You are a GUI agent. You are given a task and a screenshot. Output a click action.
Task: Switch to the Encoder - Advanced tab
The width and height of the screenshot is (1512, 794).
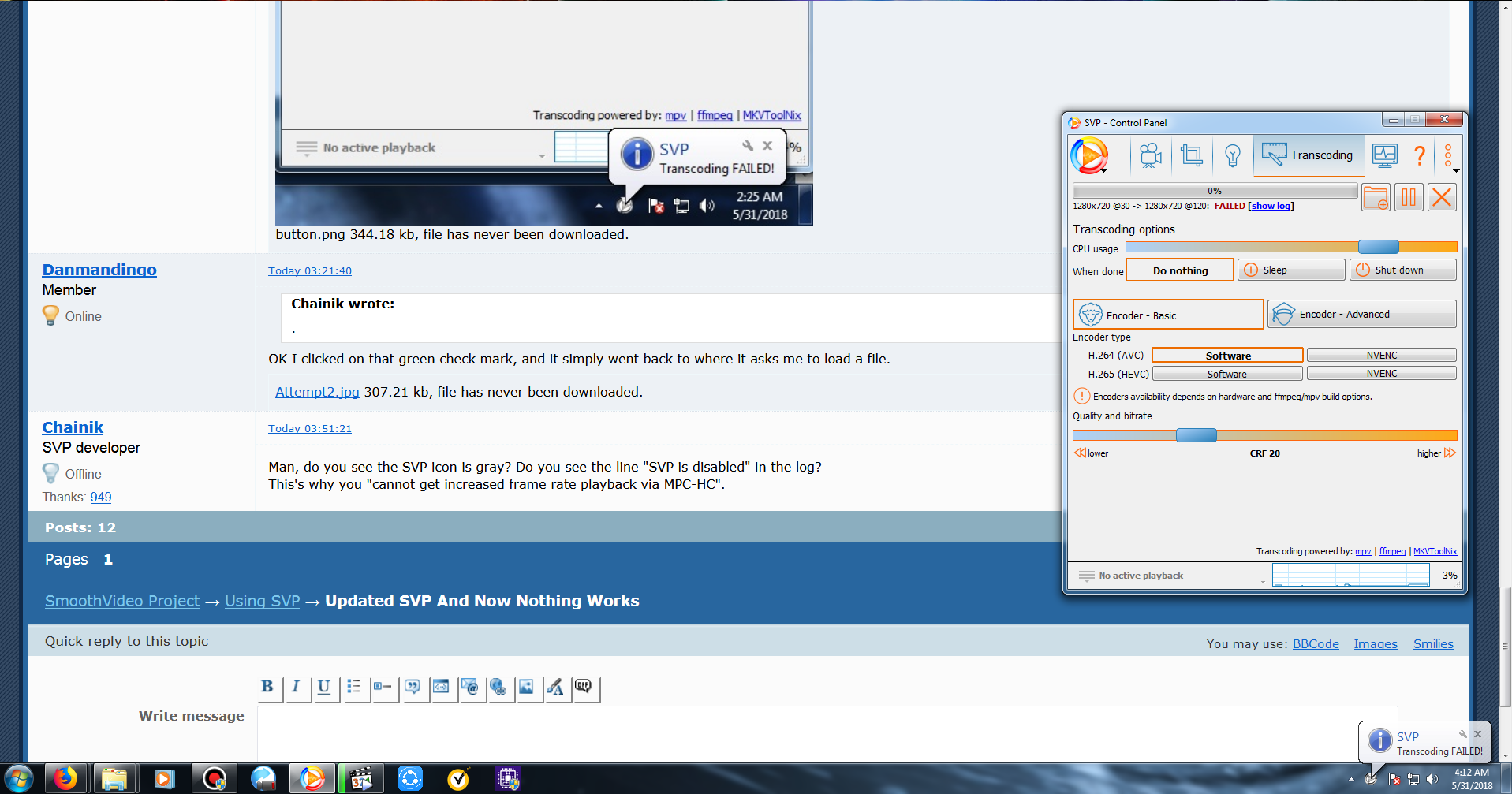coord(1361,315)
